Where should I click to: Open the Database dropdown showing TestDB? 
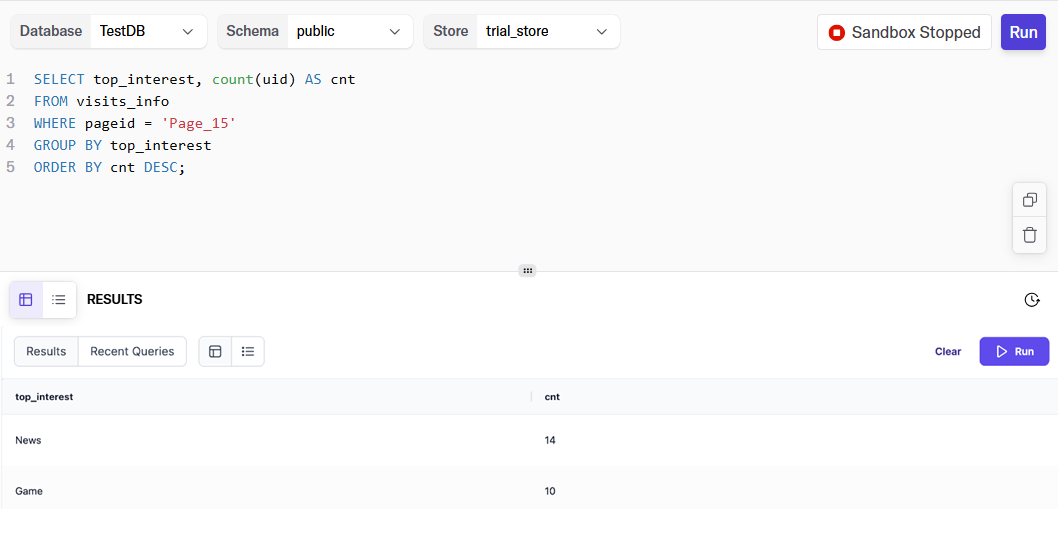pyautogui.click(x=148, y=31)
